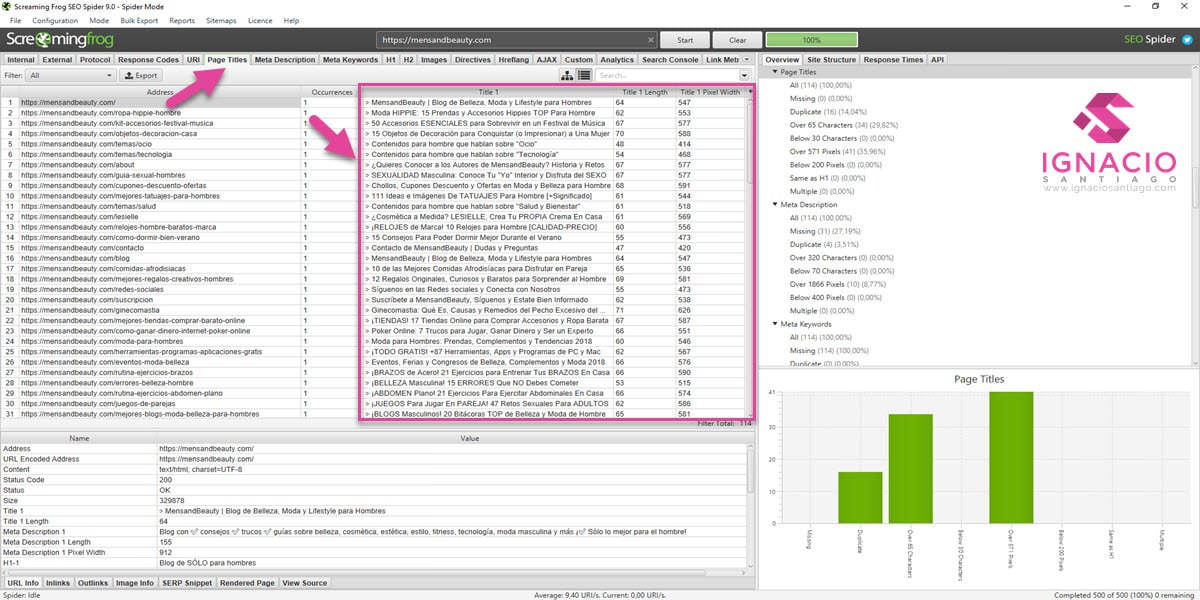Switch to the Hreflang tab
The width and height of the screenshot is (1200, 600).
514,59
